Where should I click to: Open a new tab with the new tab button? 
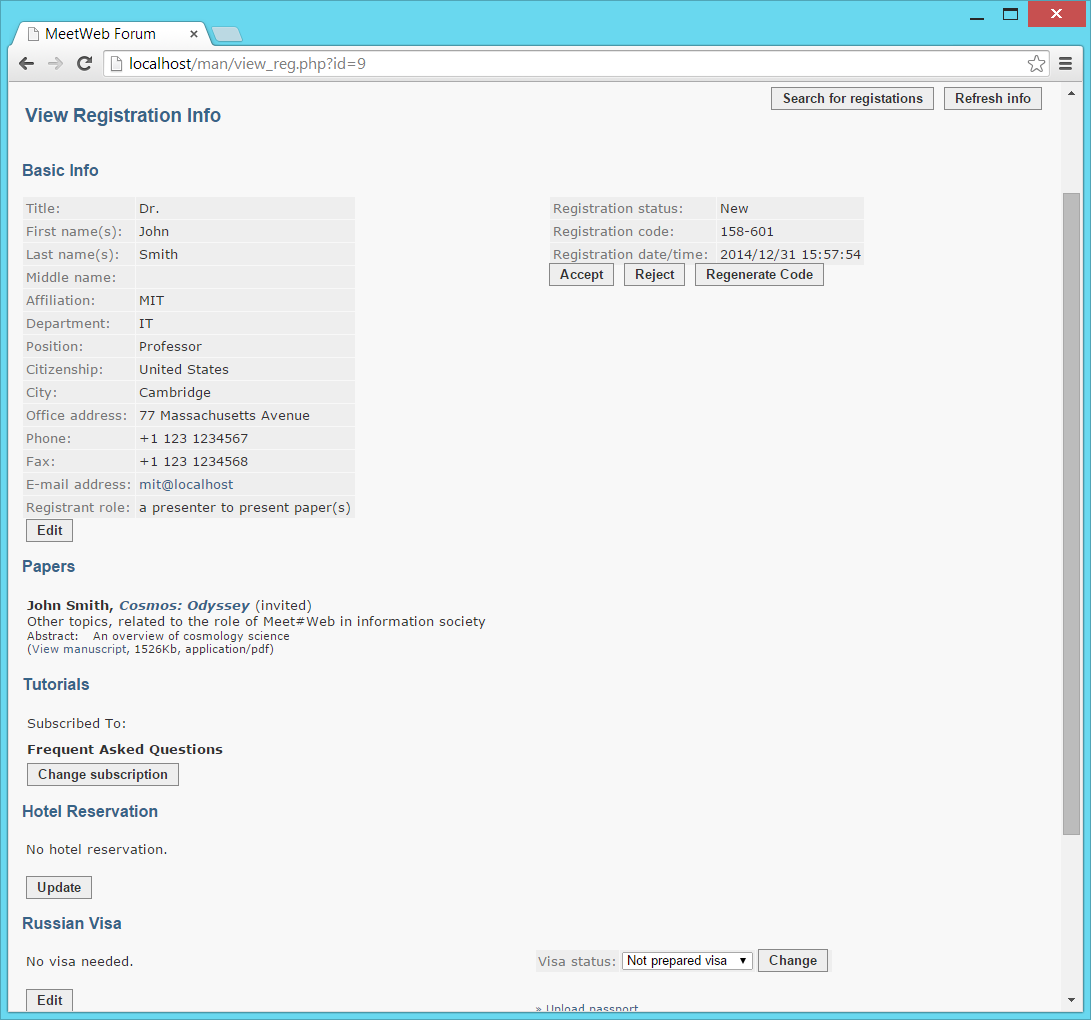[x=226, y=32]
